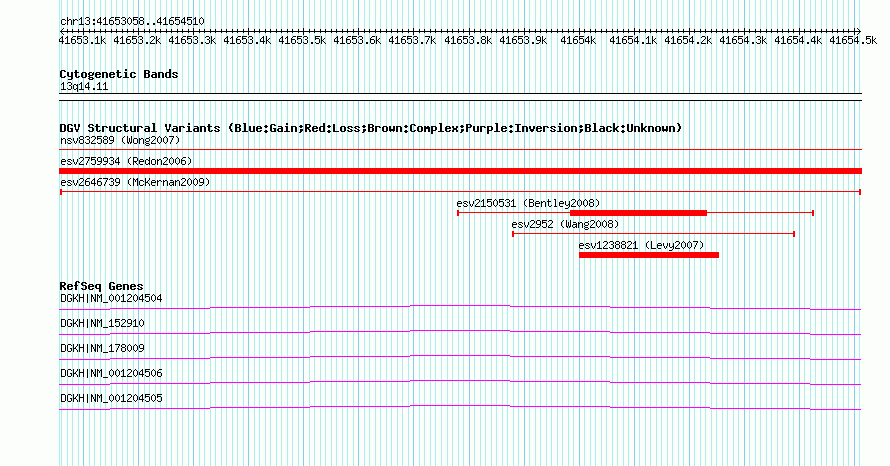Click the RefSeq Genes track heading
The image size is (890, 466).
tap(102, 286)
